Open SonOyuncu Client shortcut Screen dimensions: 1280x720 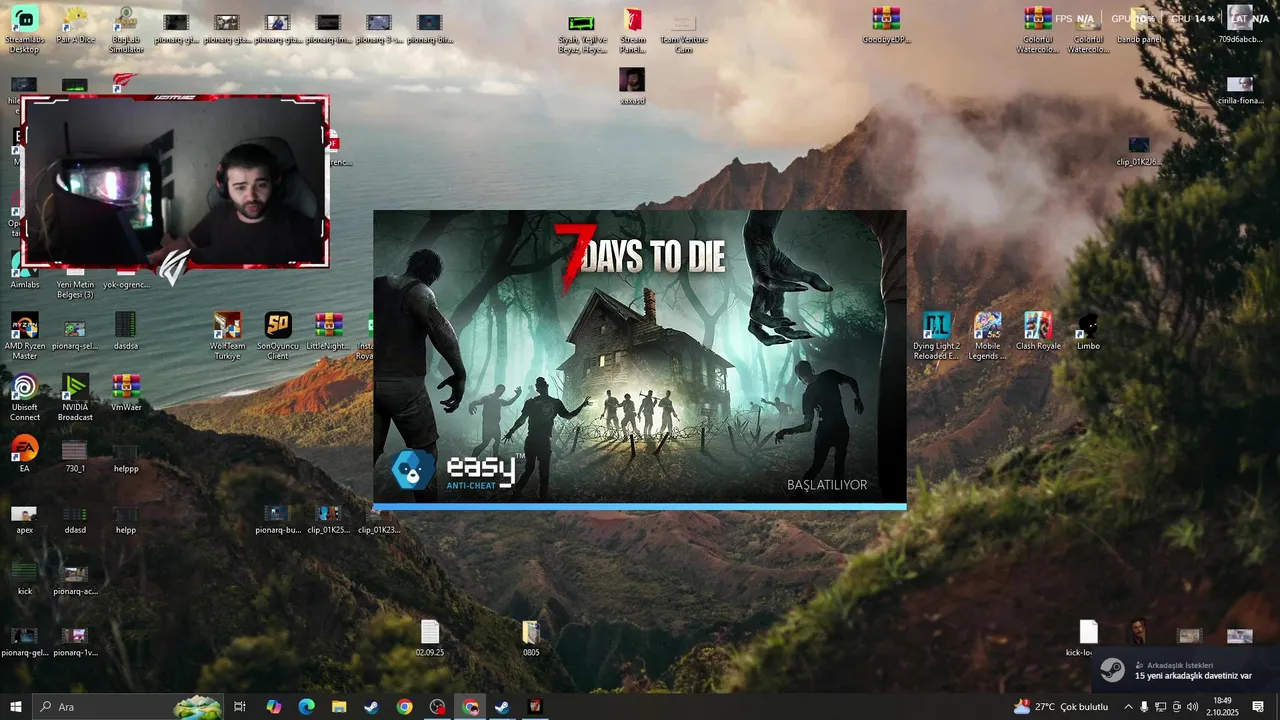(278, 336)
